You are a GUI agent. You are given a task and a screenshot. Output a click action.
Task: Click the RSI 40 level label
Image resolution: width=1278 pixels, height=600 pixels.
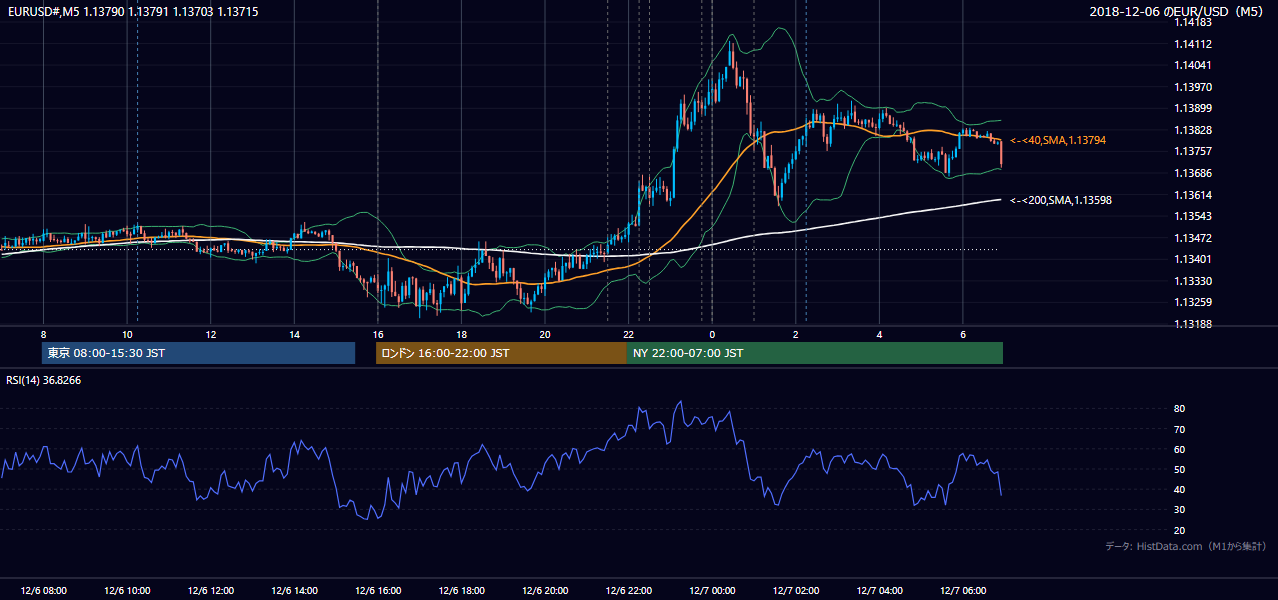click(1180, 489)
